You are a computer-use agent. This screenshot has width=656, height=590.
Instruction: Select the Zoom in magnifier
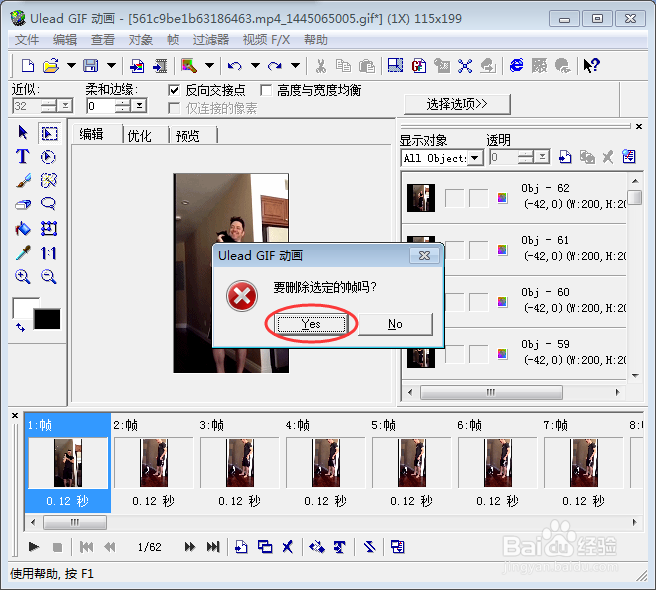pos(22,277)
